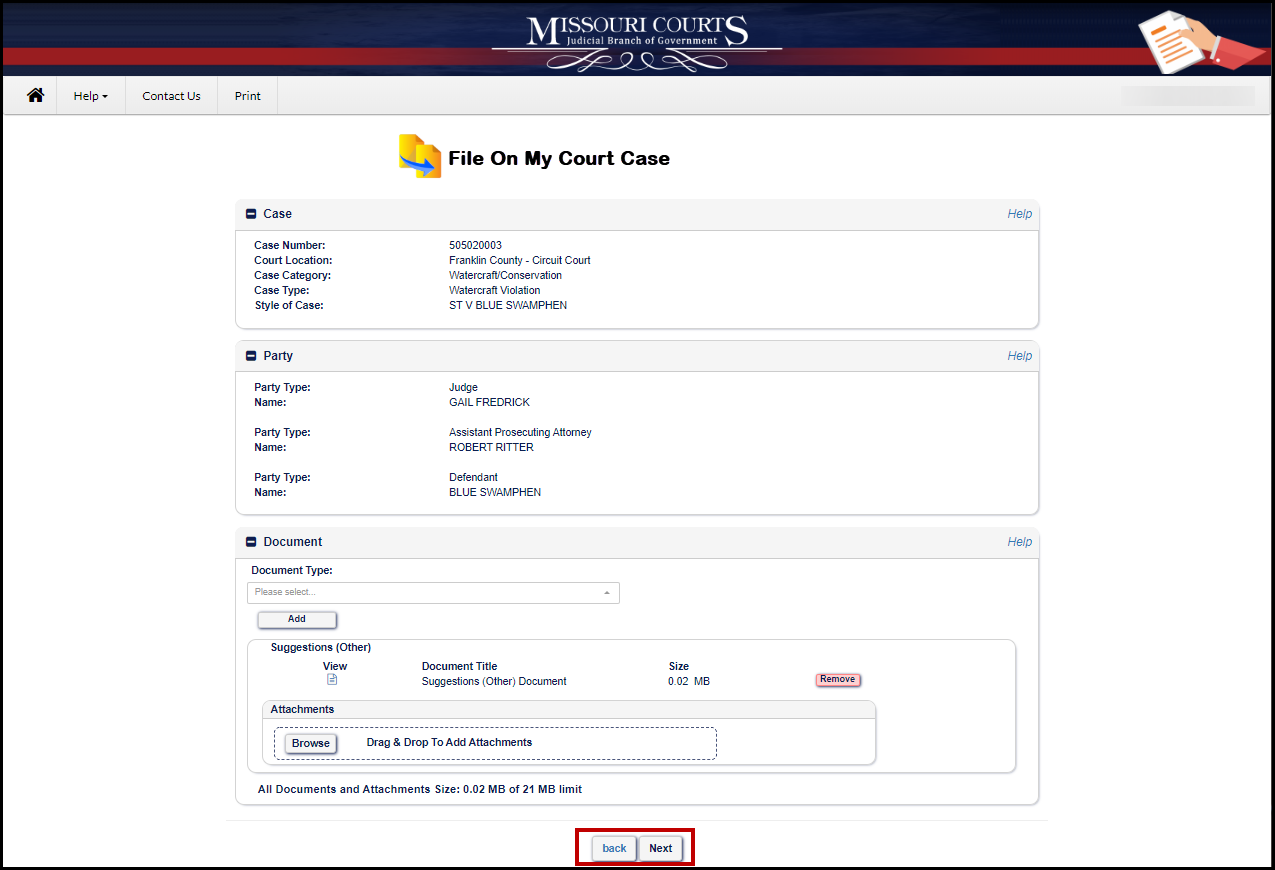Open the Contact Us page
This screenshot has height=870, width=1275.
(x=171, y=96)
